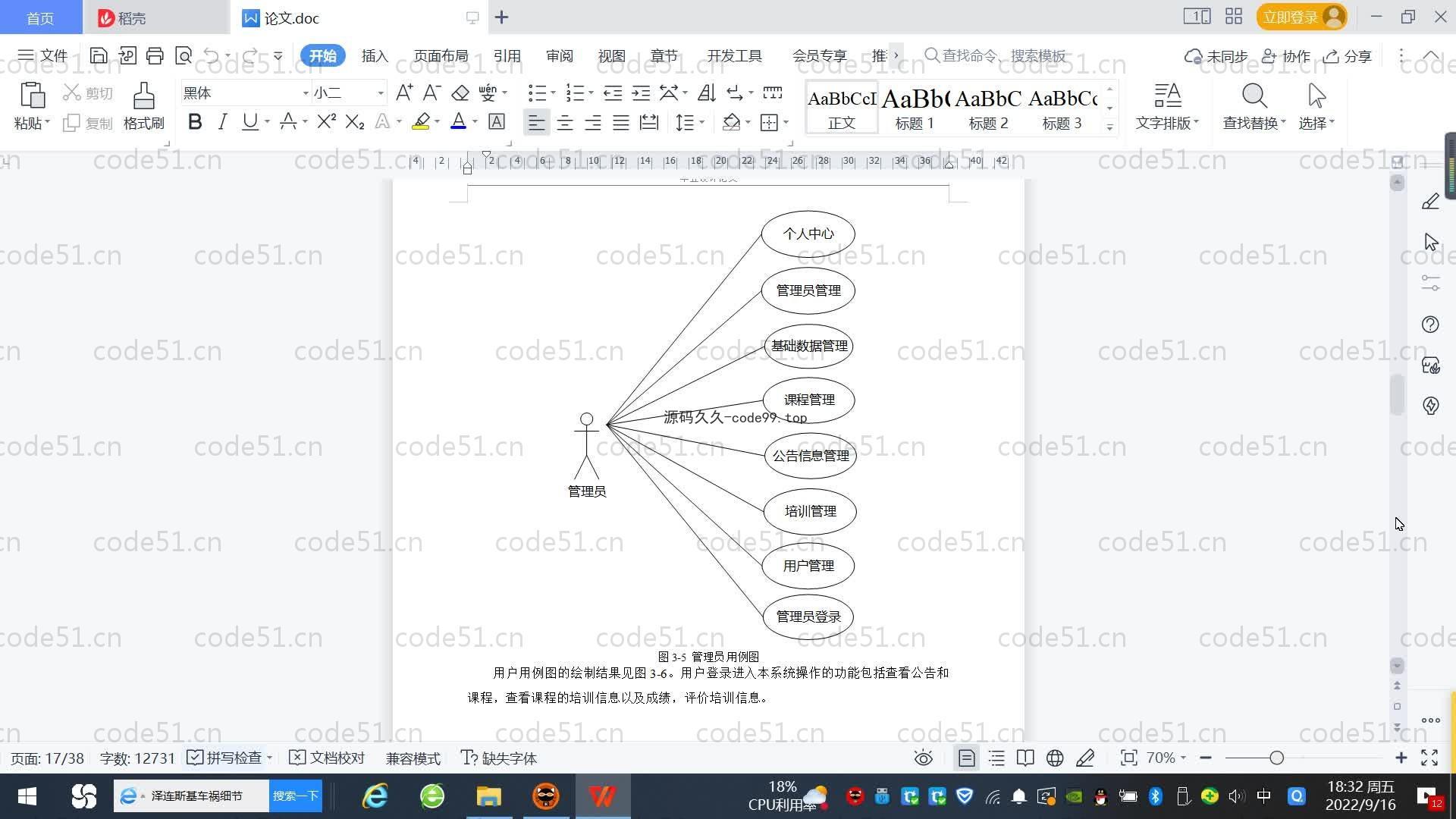
Task: Click the pen icon in right sidebar
Action: pos(1431,202)
